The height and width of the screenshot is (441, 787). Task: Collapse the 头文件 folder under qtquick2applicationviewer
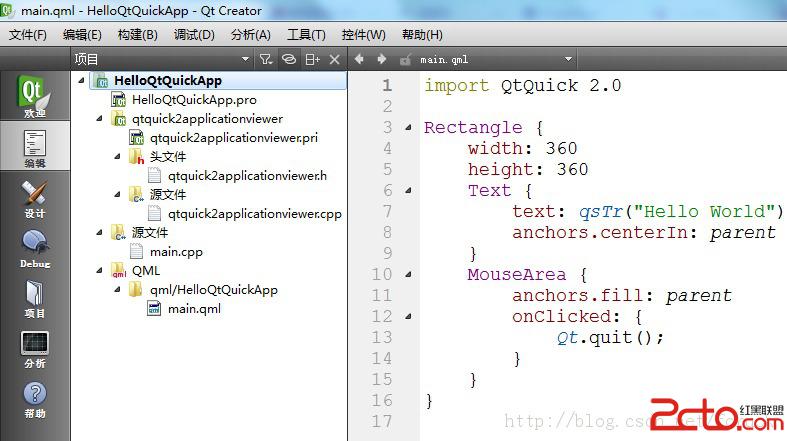pos(117,157)
